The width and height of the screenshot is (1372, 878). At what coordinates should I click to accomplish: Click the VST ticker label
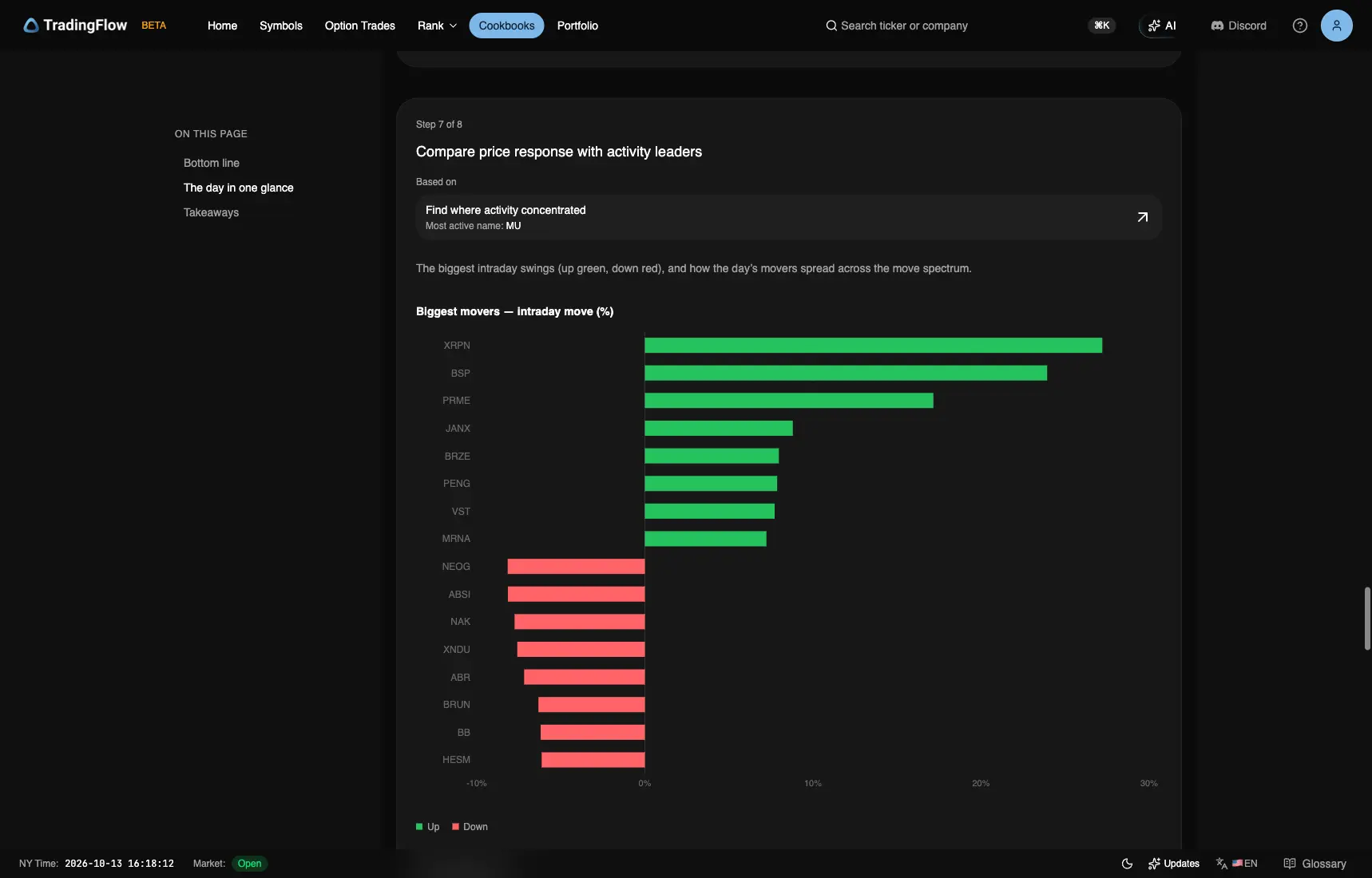461,512
